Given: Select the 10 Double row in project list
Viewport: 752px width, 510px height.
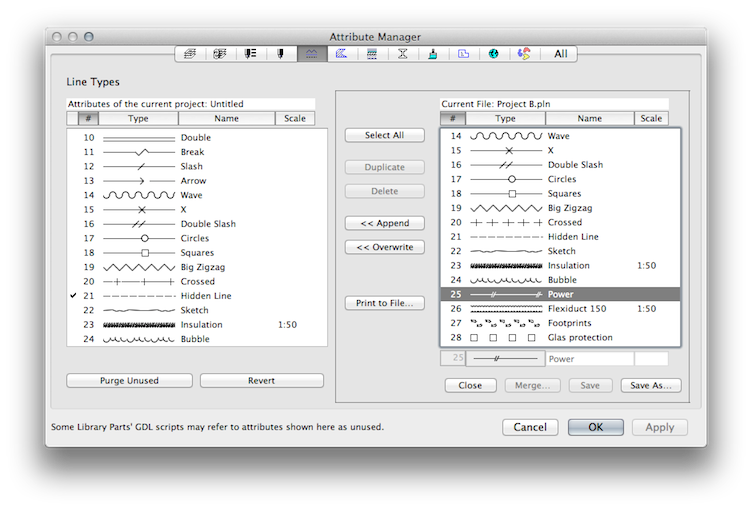Looking at the screenshot, I should (197, 138).
